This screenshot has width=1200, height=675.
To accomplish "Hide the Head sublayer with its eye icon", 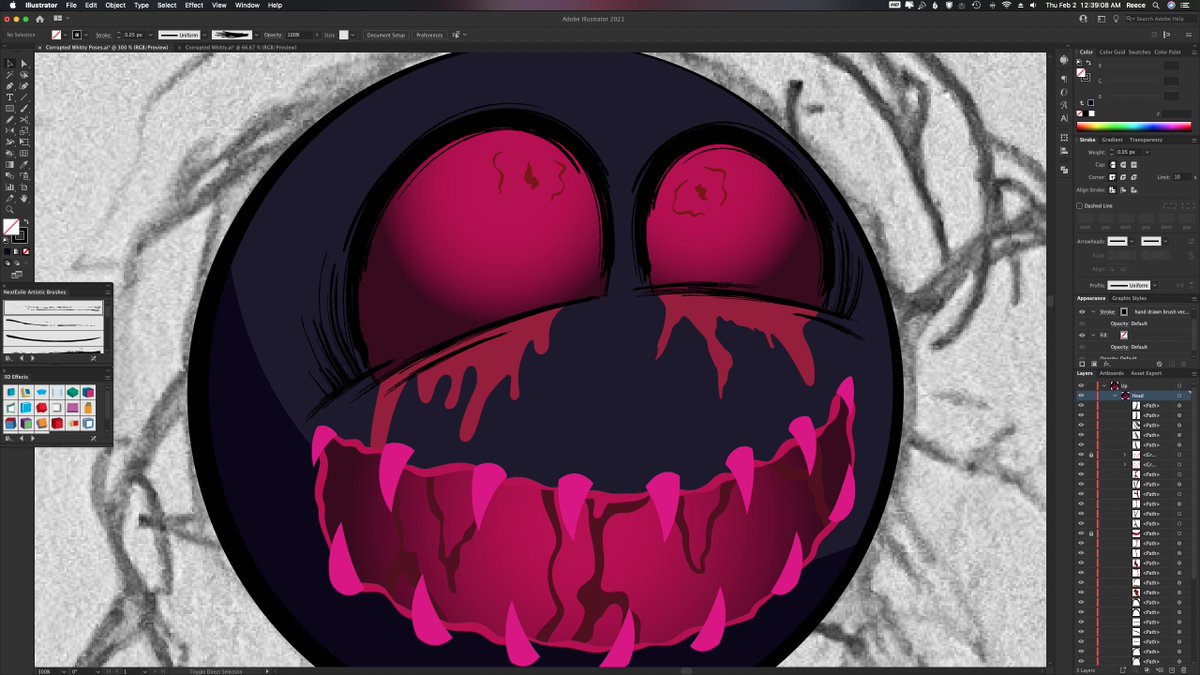I will 1081,396.
